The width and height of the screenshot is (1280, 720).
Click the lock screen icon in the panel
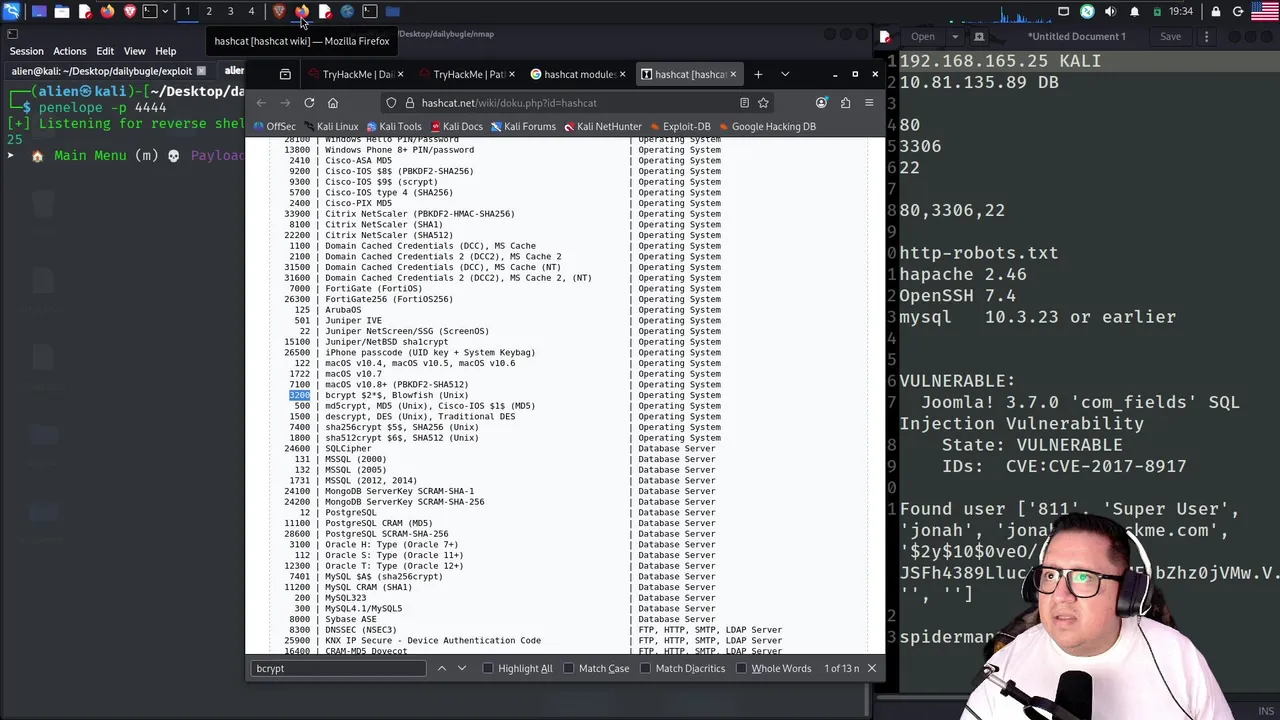[x=1215, y=11]
